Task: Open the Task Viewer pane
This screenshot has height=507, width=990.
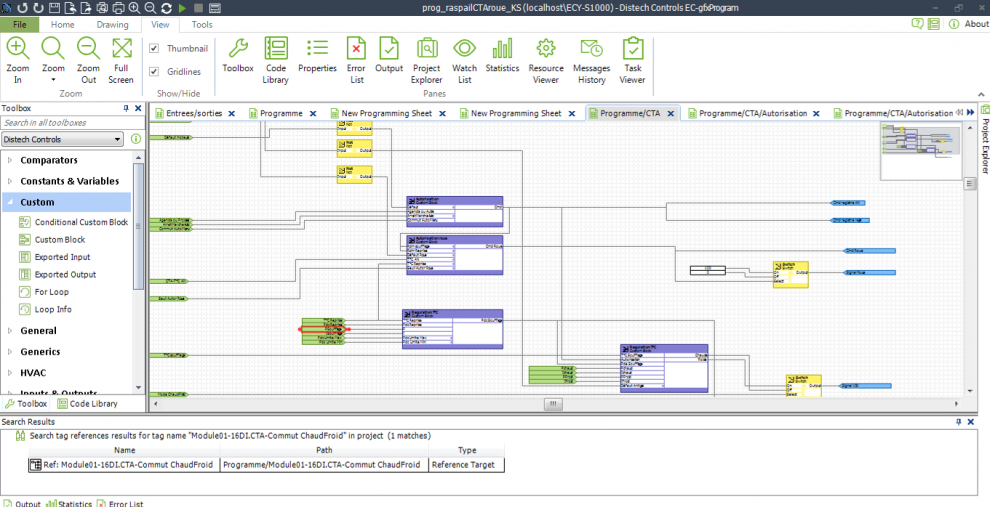Action: pyautogui.click(x=632, y=61)
